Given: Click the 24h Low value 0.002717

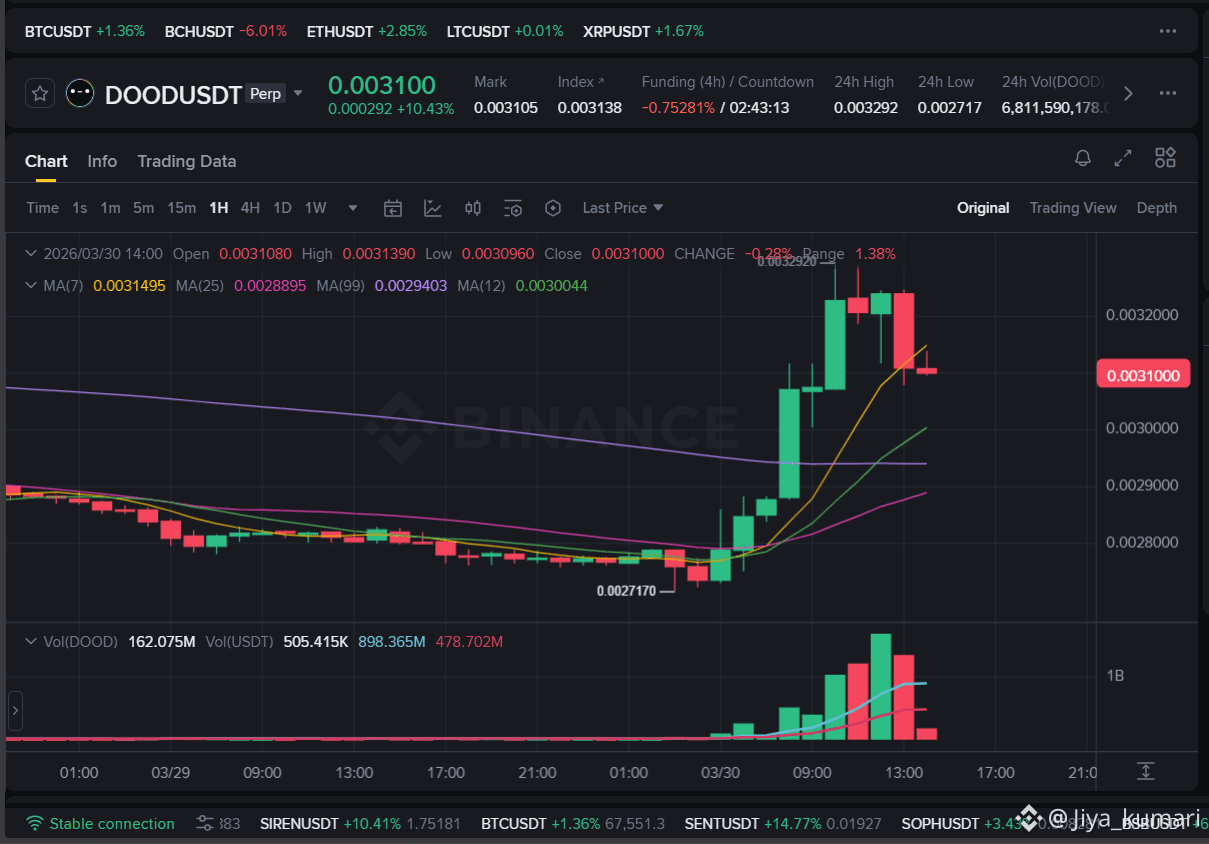Looking at the screenshot, I should pos(950,107).
